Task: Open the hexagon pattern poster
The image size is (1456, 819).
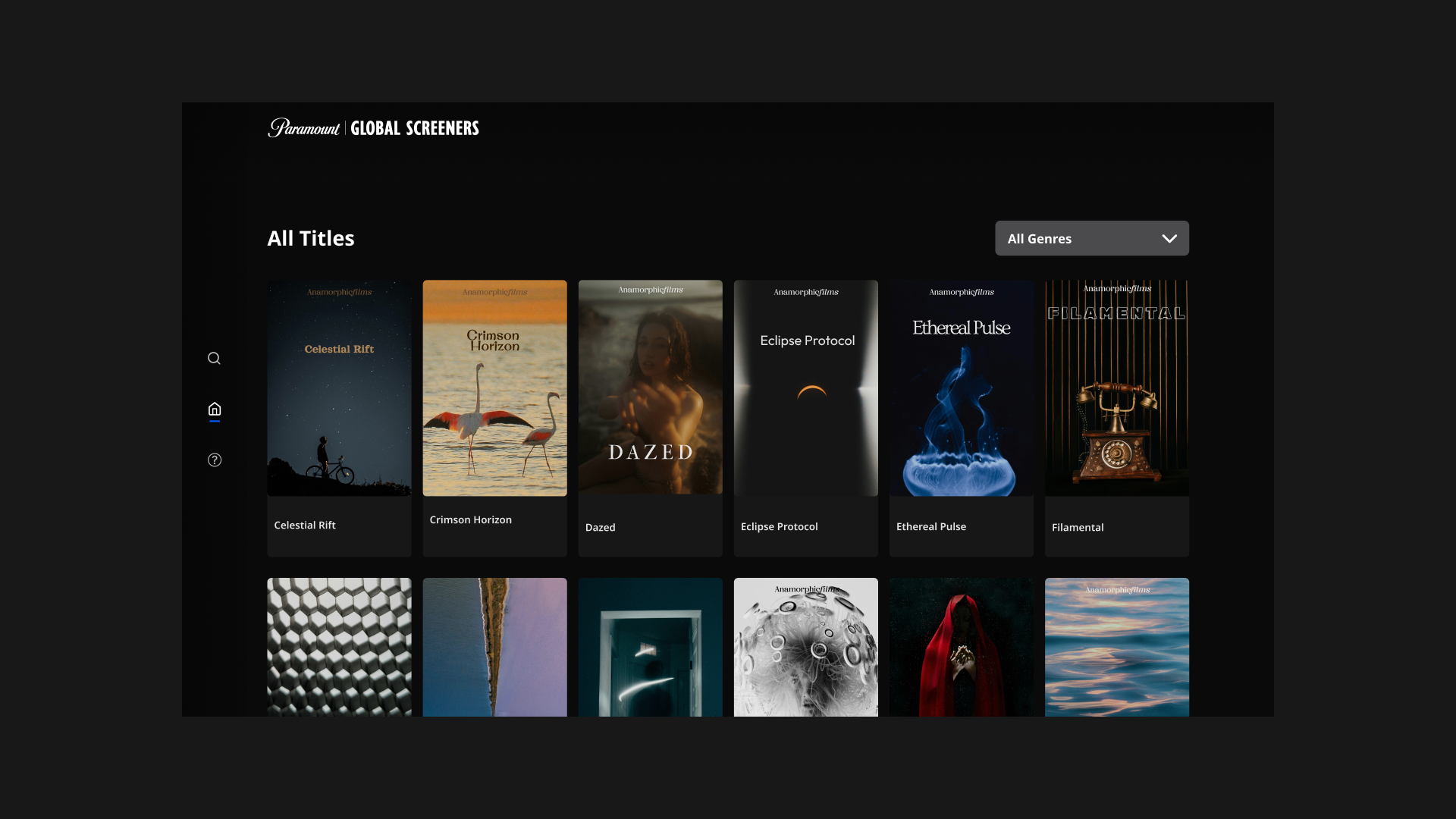Action: [339, 647]
